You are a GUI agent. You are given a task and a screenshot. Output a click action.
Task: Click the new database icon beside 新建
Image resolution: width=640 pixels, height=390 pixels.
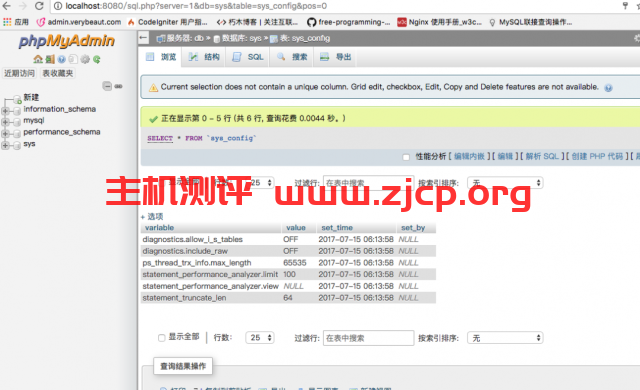[x=17, y=99]
